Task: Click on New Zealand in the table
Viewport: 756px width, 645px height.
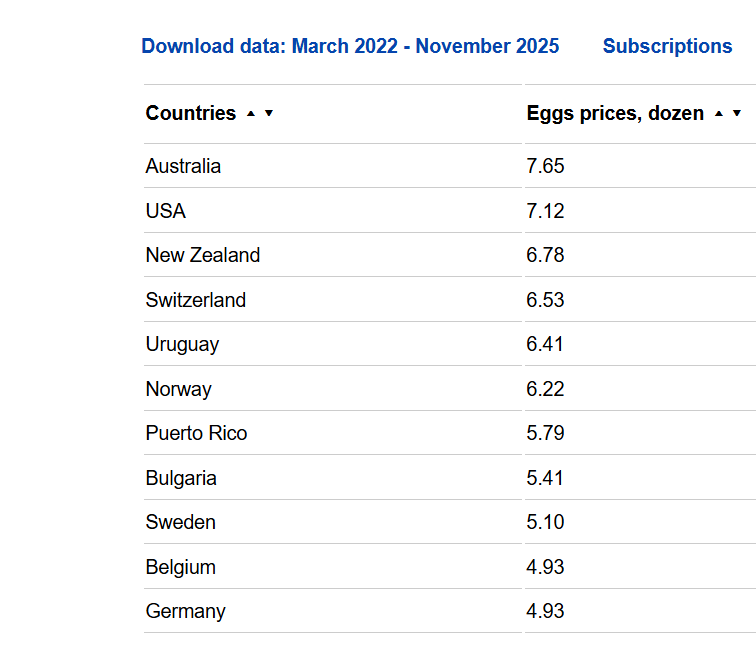Action: pyautogui.click(x=203, y=255)
